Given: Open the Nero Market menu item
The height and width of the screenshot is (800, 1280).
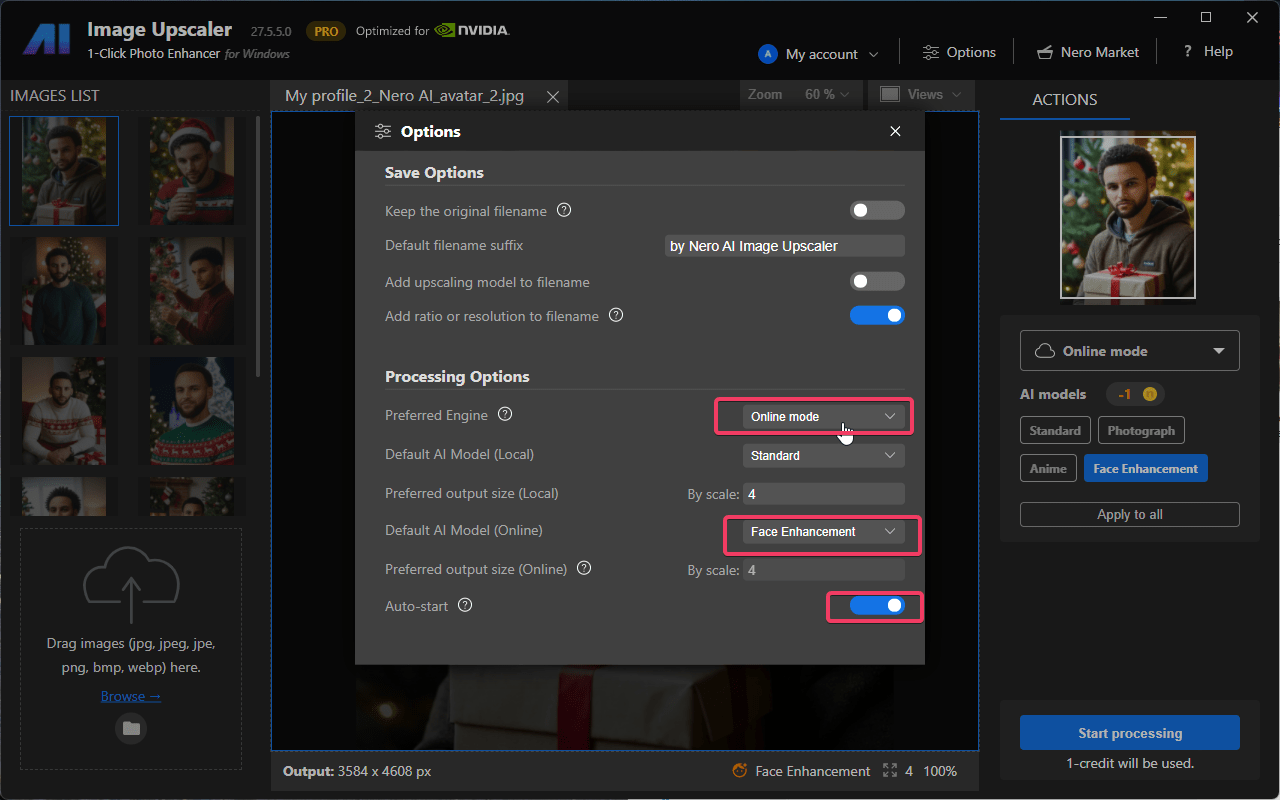Looking at the screenshot, I should (1087, 52).
